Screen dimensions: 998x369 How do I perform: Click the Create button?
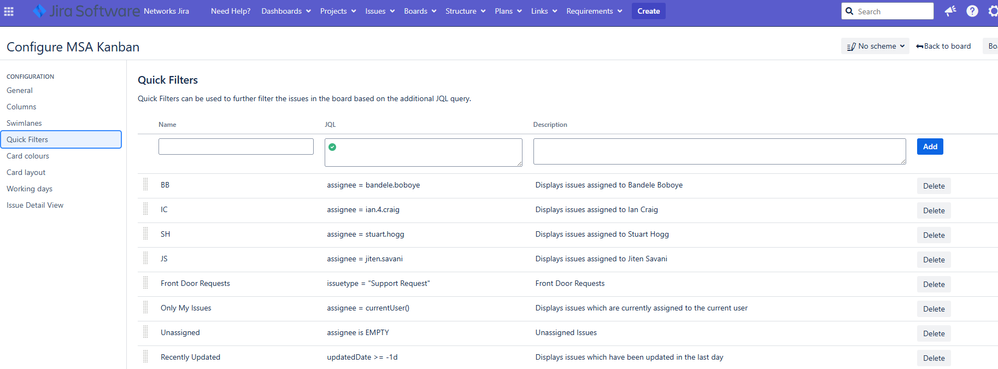click(x=649, y=11)
